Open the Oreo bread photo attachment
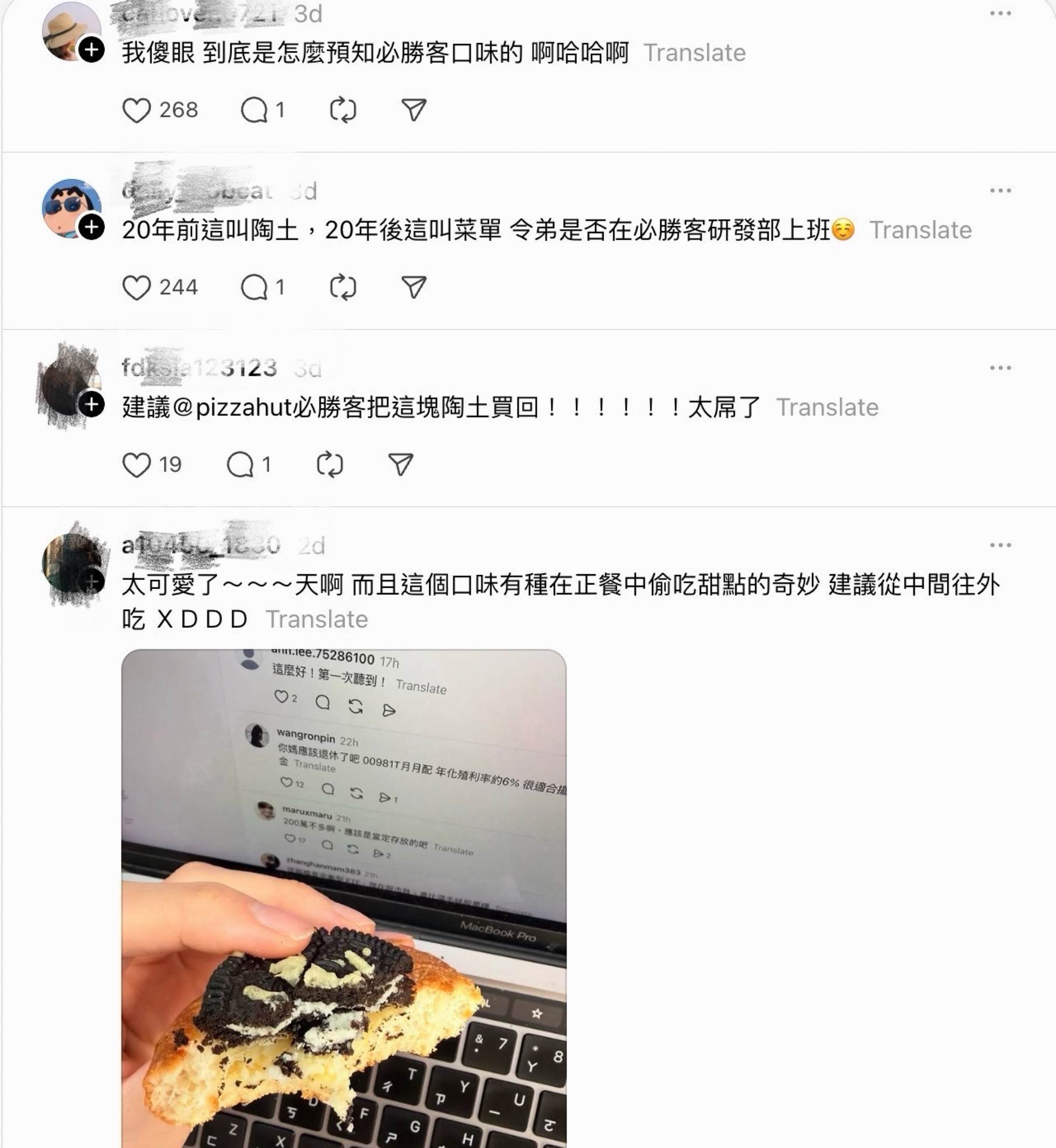Image resolution: width=1056 pixels, height=1148 pixels. pos(343,899)
